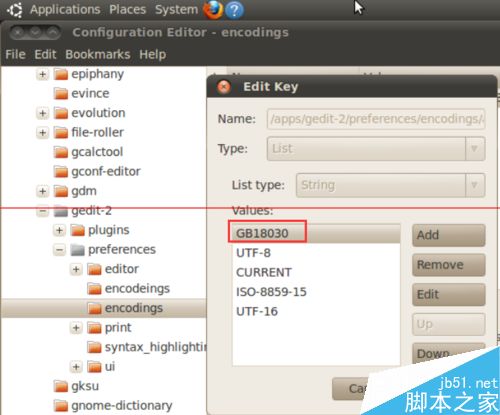Open the System panel menu

coord(176,10)
